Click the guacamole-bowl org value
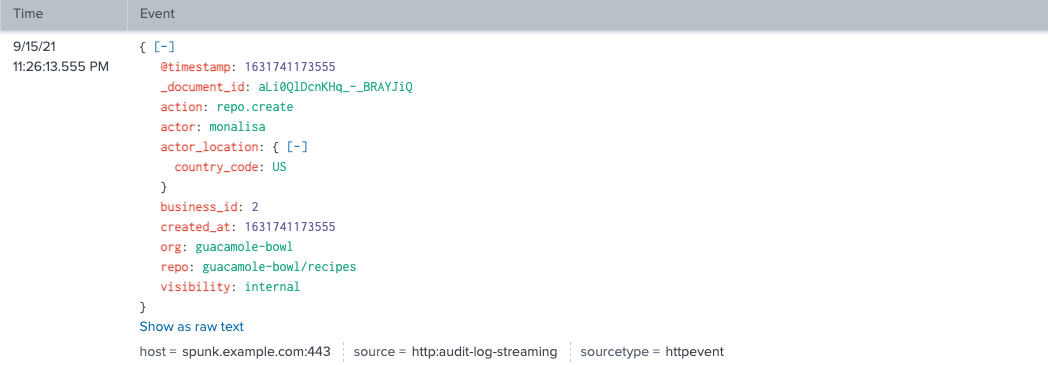1048x365 pixels. 244,247
